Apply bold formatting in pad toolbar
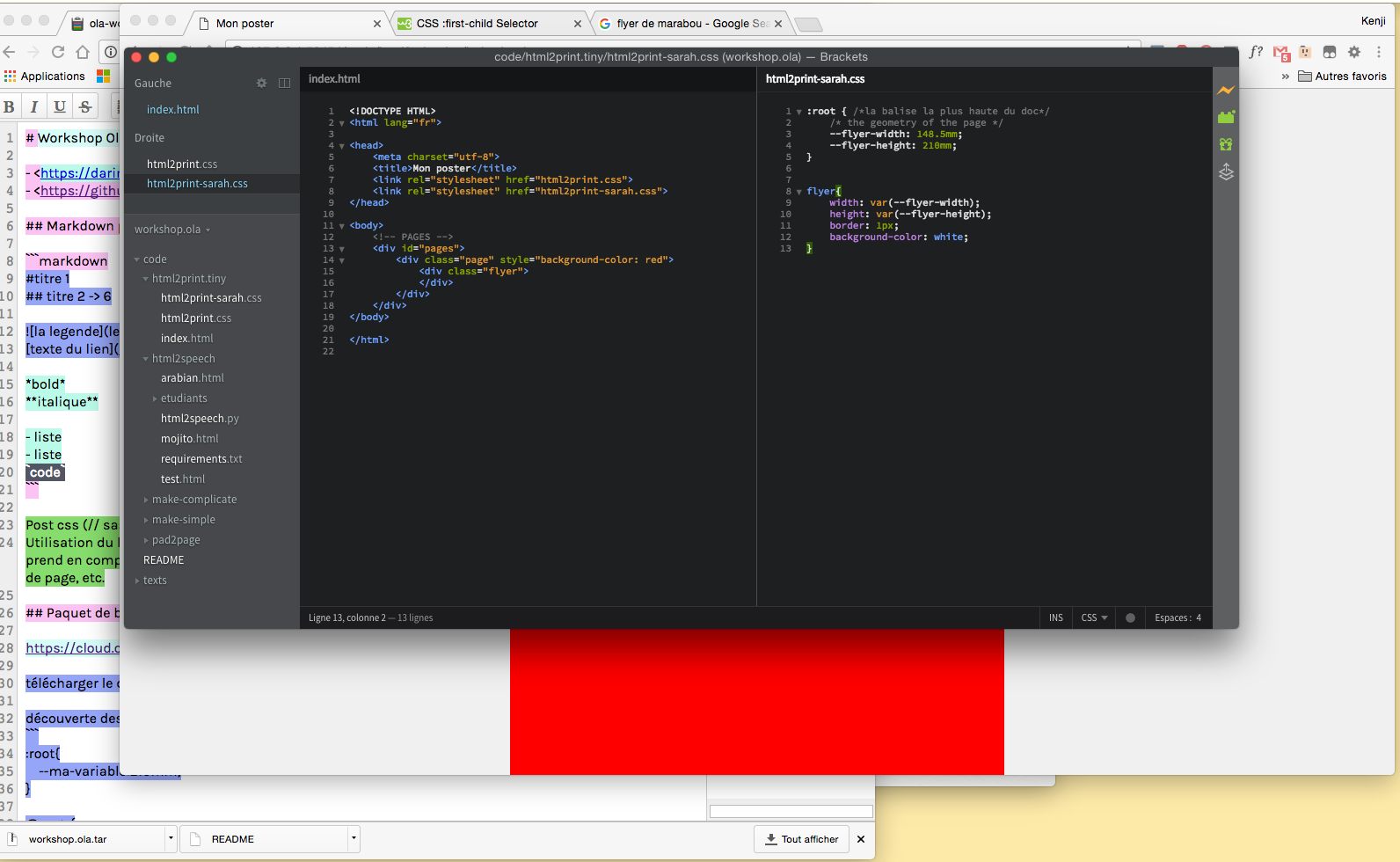 (x=9, y=106)
